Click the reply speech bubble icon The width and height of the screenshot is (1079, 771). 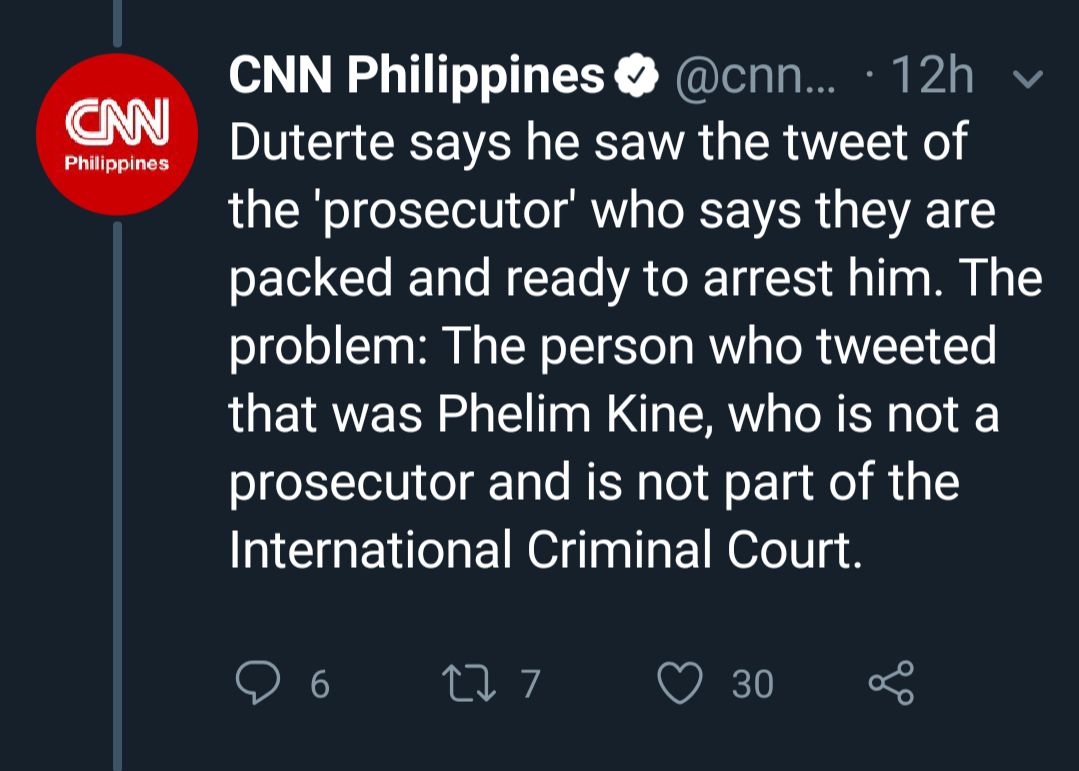pos(256,682)
